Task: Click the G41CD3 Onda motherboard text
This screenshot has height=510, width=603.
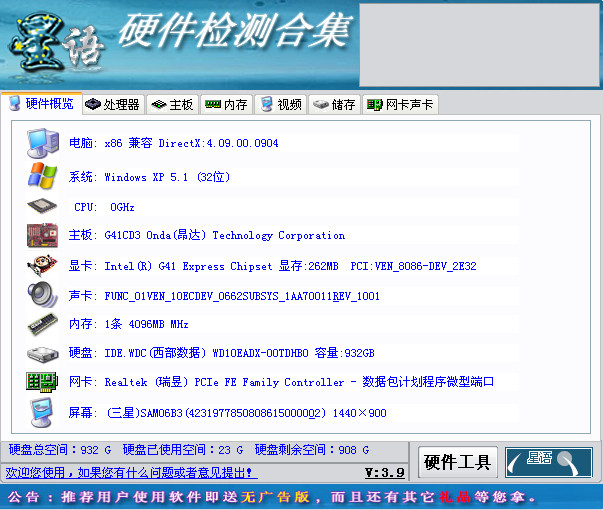Action: click(225, 235)
